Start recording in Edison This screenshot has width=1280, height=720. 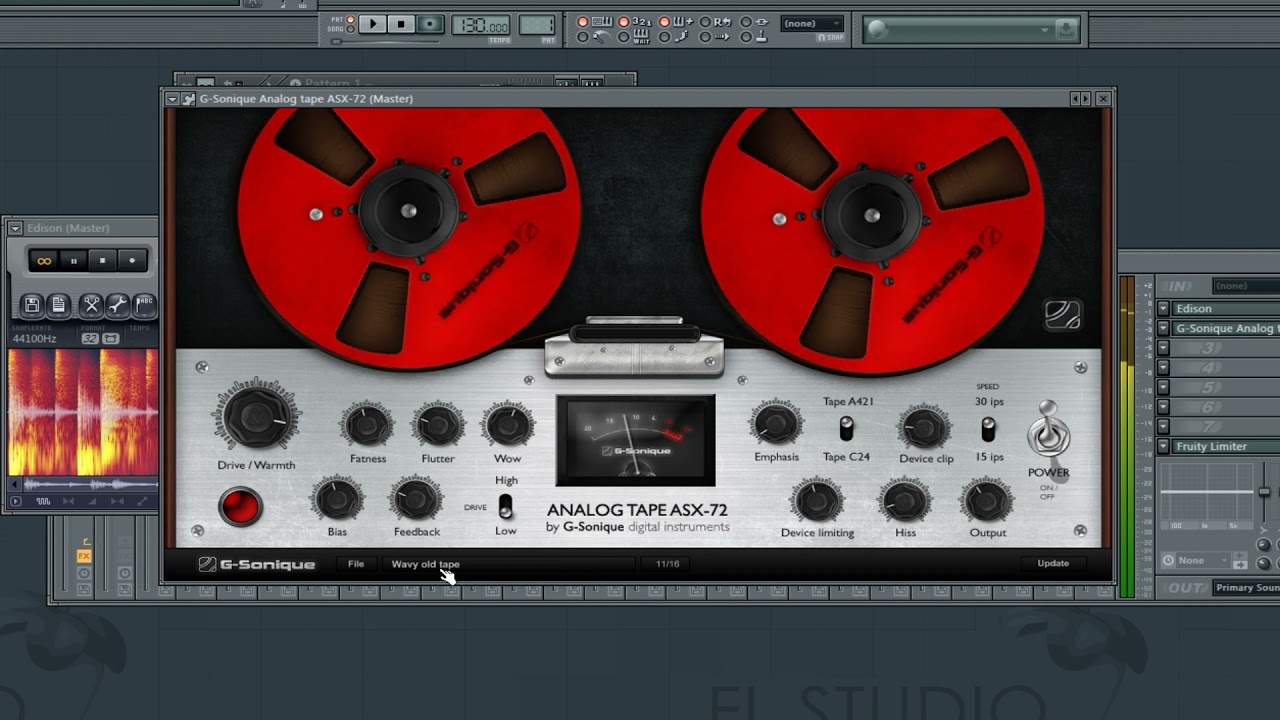[131, 261]
